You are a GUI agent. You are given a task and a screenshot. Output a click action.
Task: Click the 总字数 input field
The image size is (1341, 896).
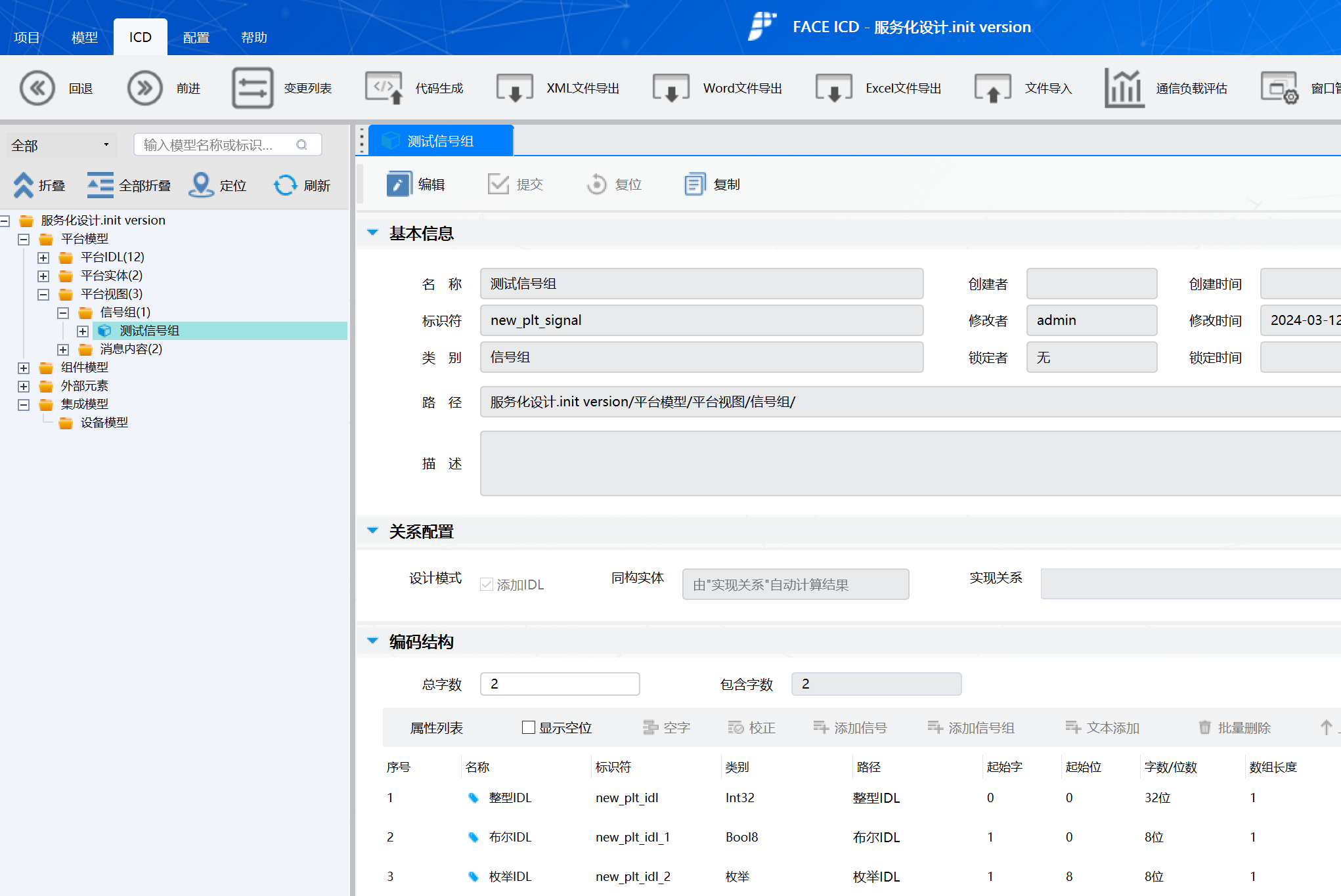[x=560, y=684]
